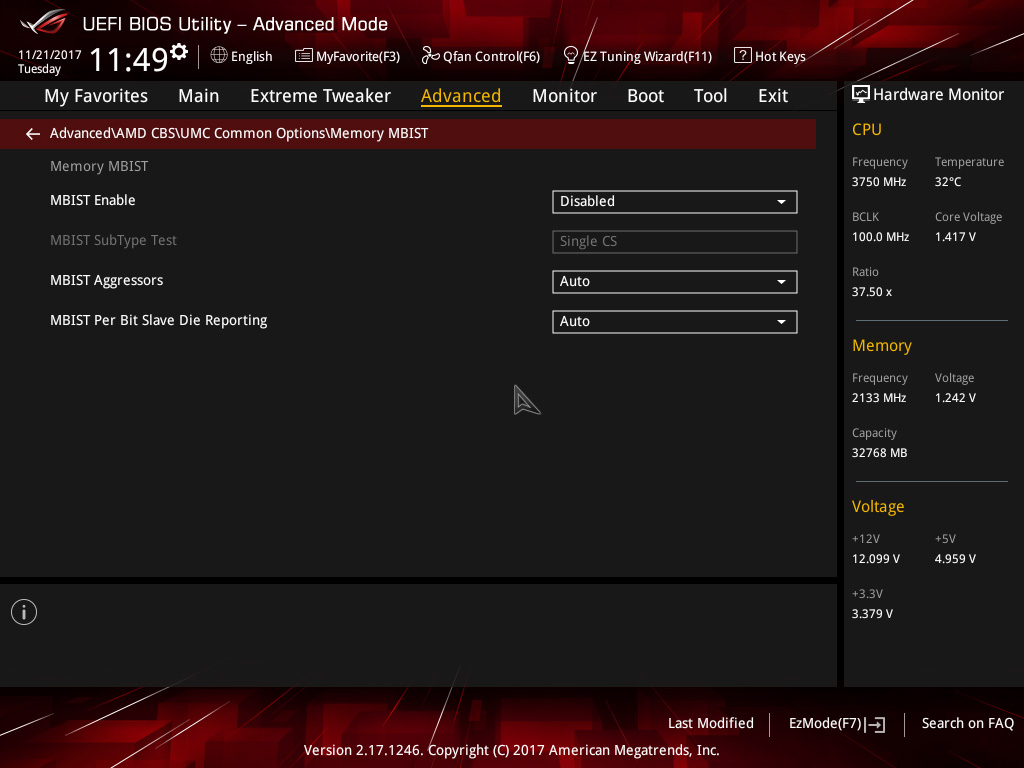The height and width of the screenshot is (768, 1024).
Task: Click the Hot Keys question mark icon
Action: coord(743,56)
